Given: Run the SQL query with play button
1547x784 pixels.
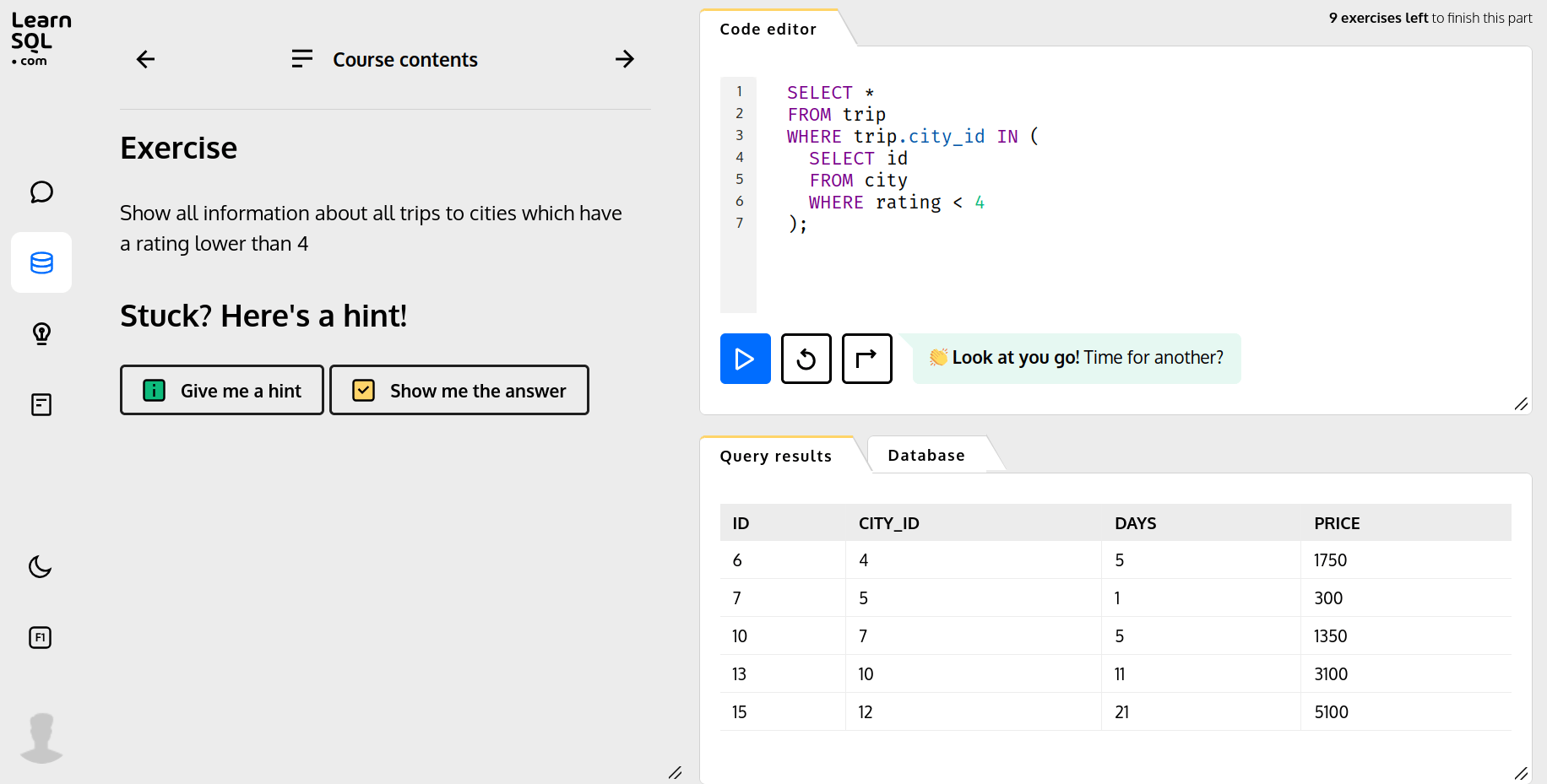Looking at the screenshot, I should (745, 359).
